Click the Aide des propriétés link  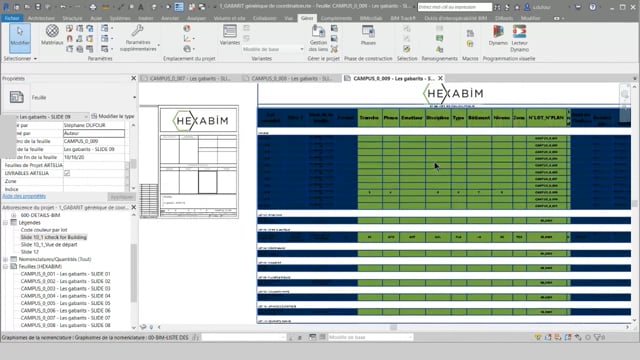[x=24, y=196]
